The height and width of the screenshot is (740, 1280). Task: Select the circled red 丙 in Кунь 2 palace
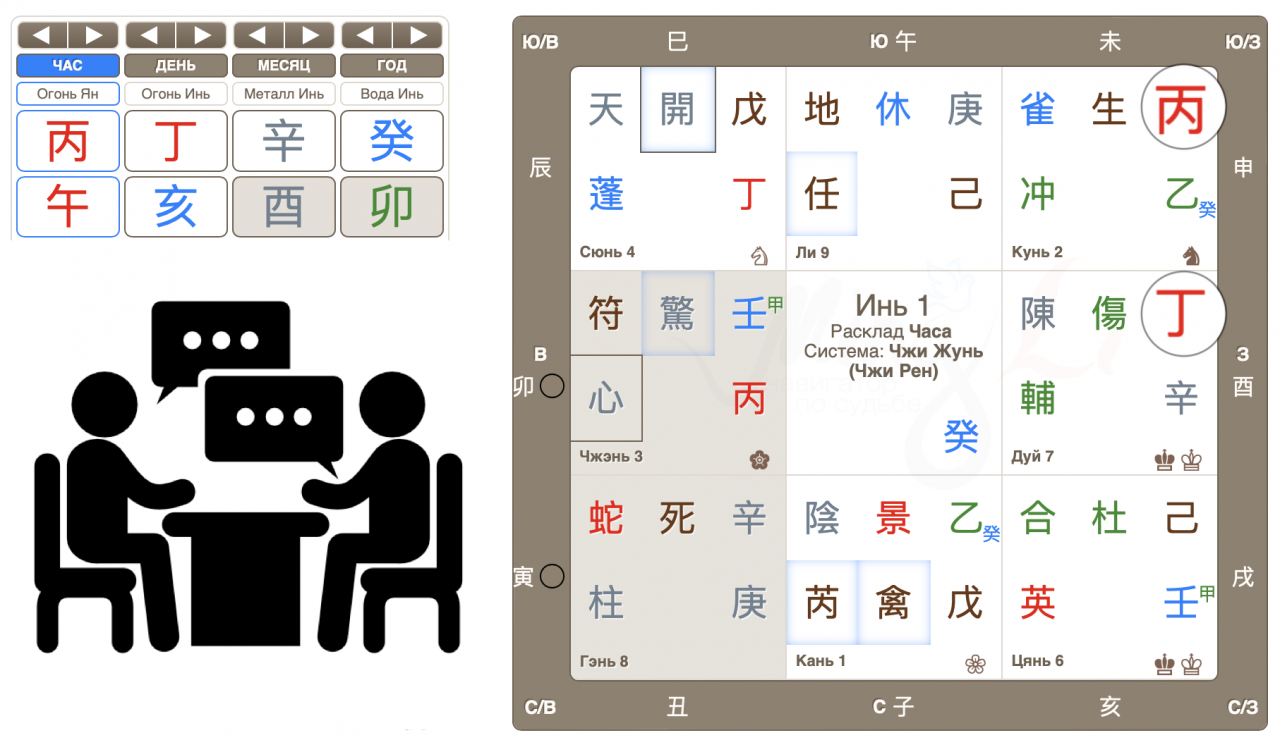[1180, 109]
